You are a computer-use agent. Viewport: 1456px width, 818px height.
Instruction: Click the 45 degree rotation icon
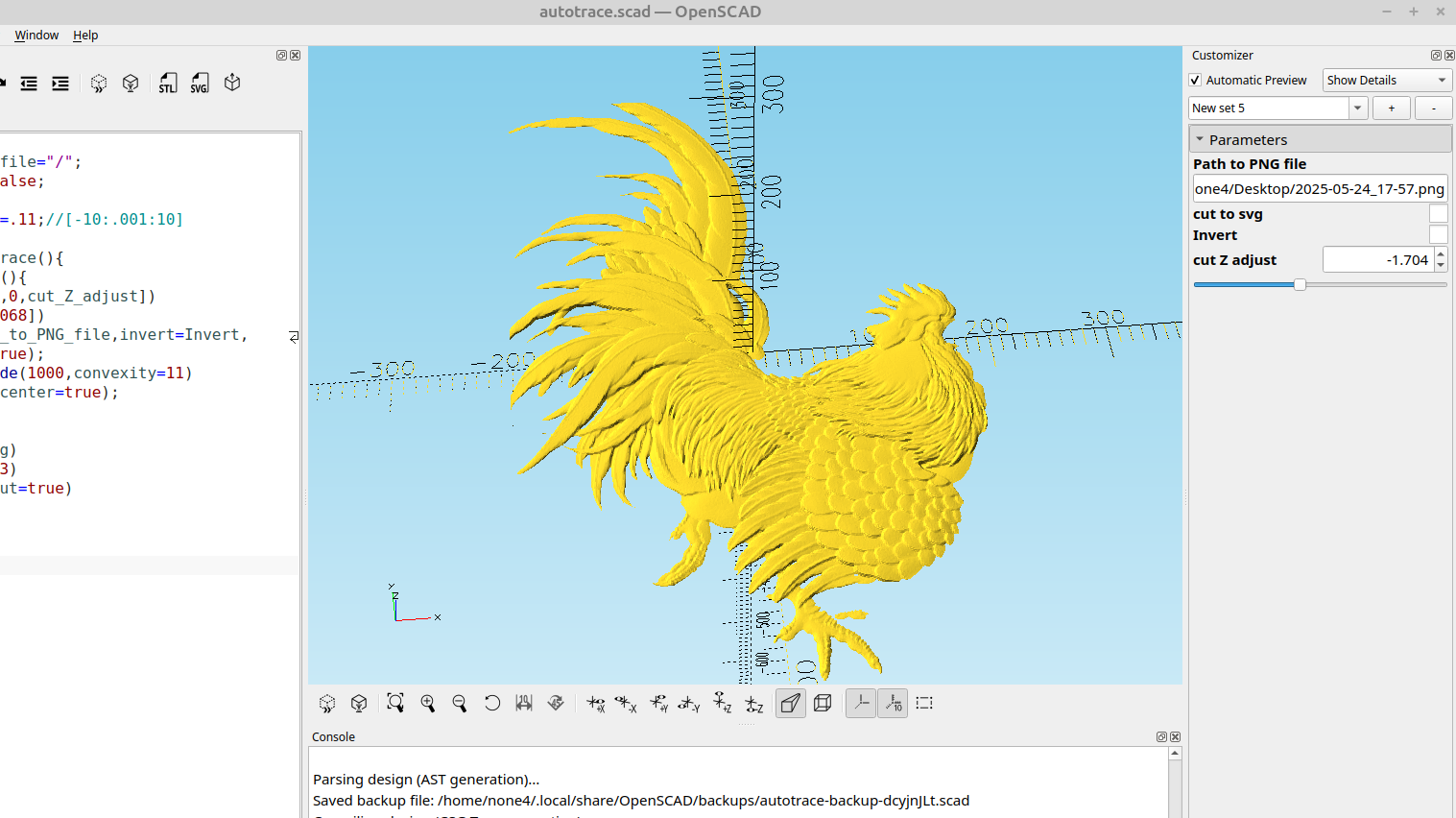(556, 703)
